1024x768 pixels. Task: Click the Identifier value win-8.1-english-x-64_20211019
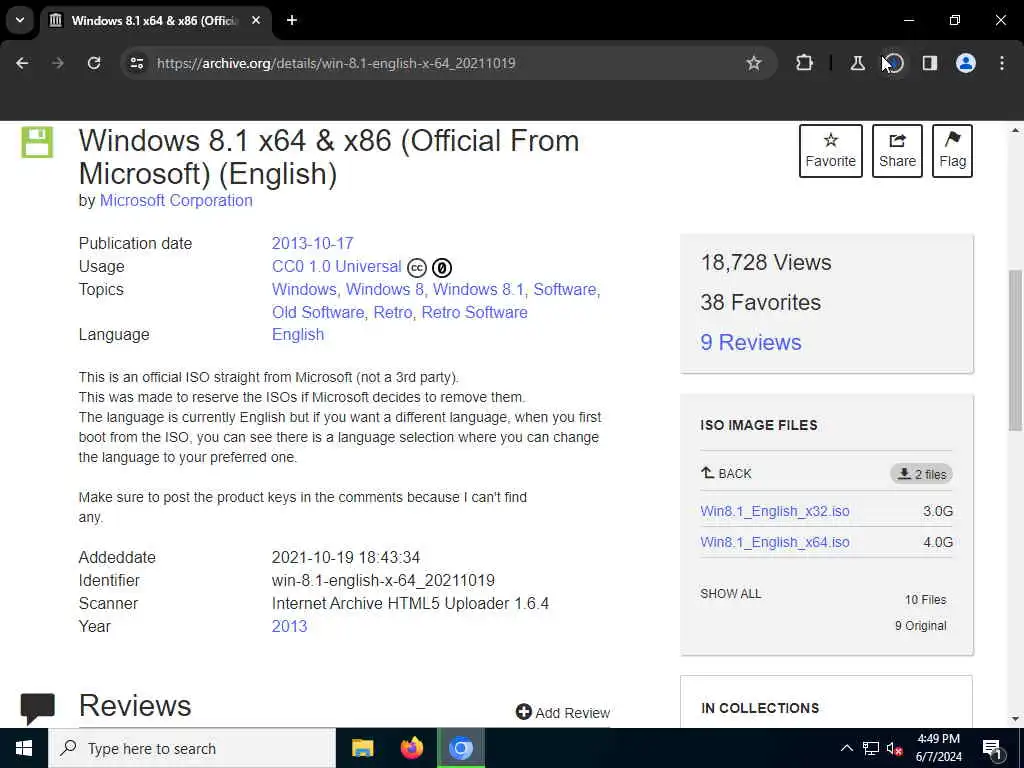pos(383,581)
